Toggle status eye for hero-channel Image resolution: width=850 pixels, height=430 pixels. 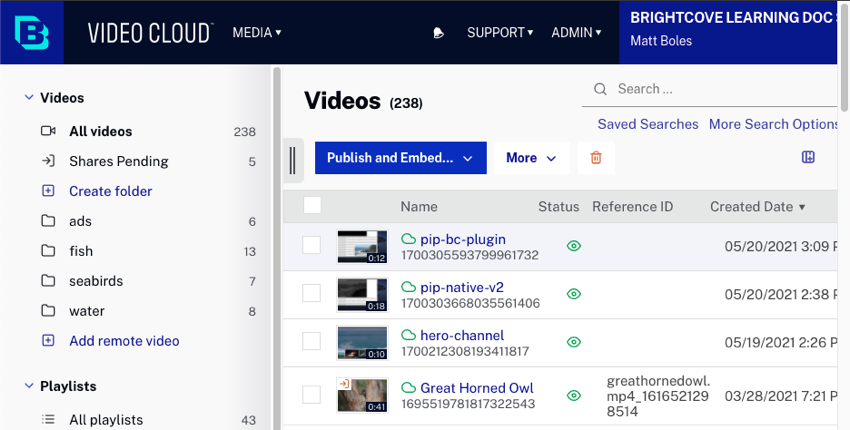click(574, 342)
